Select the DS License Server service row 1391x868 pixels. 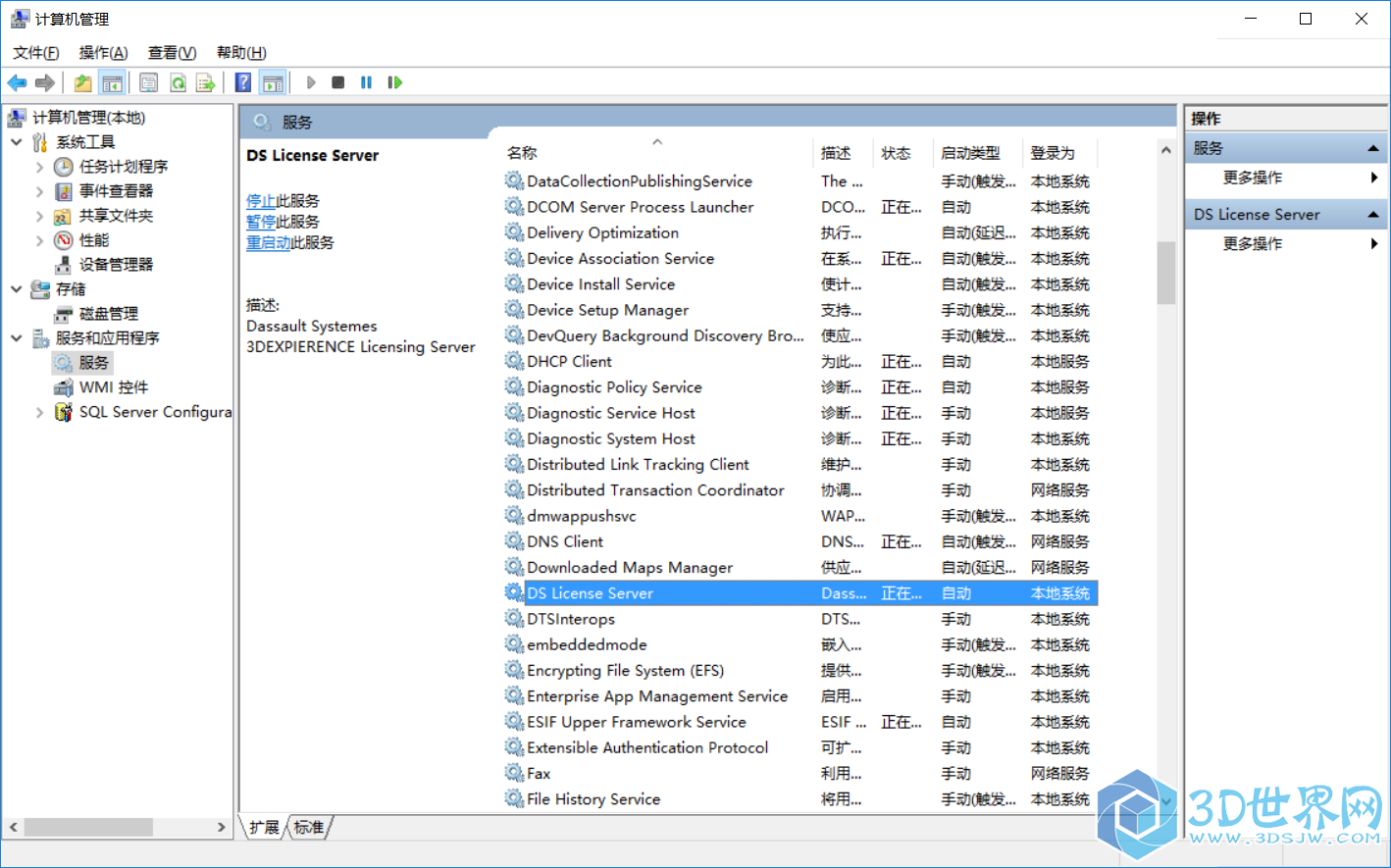pos(799,593)
